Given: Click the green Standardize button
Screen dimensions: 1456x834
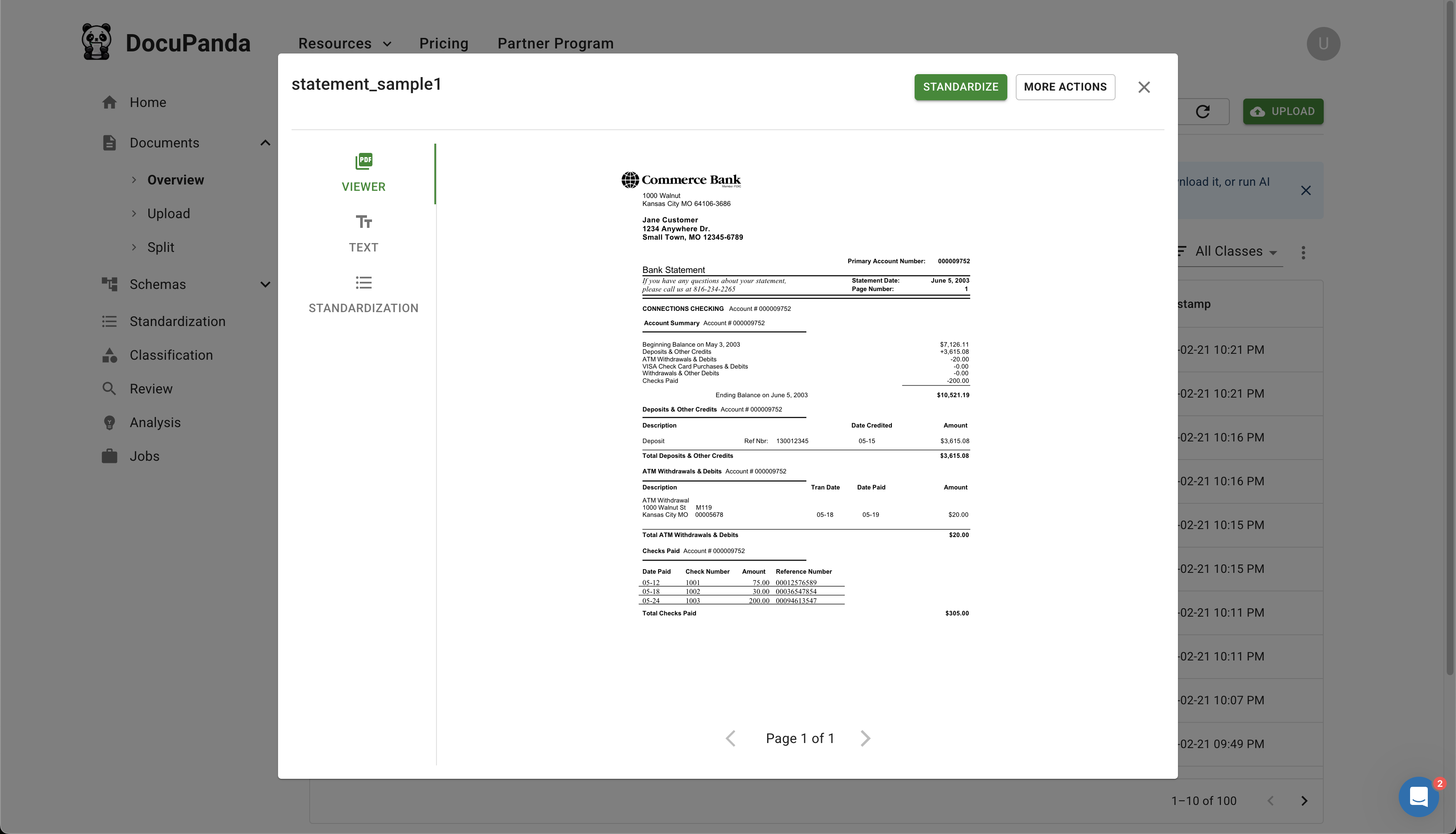Looking at the screenshot, I should tap(960, 87).
